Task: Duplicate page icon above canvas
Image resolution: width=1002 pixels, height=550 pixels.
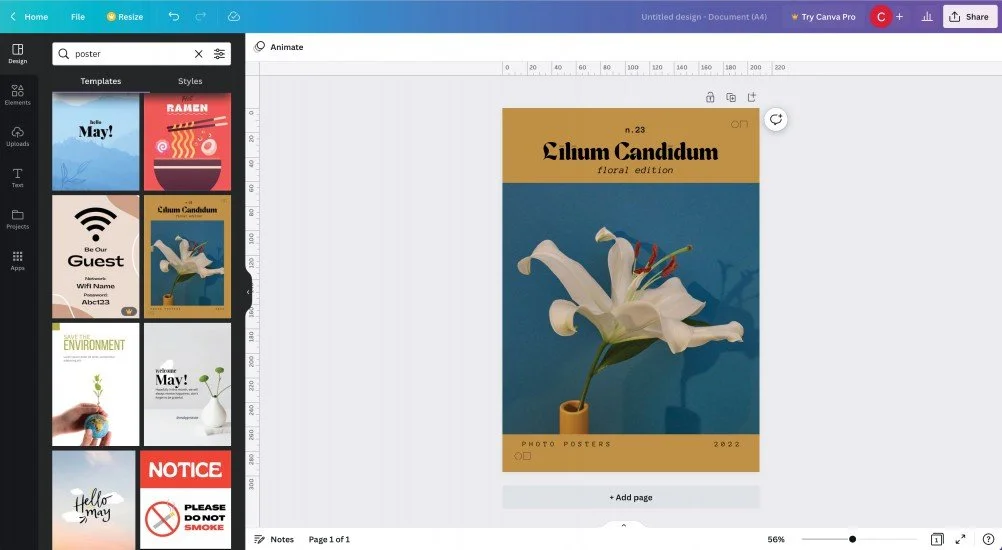Action: pyautogui.click(x=731, y=97)
